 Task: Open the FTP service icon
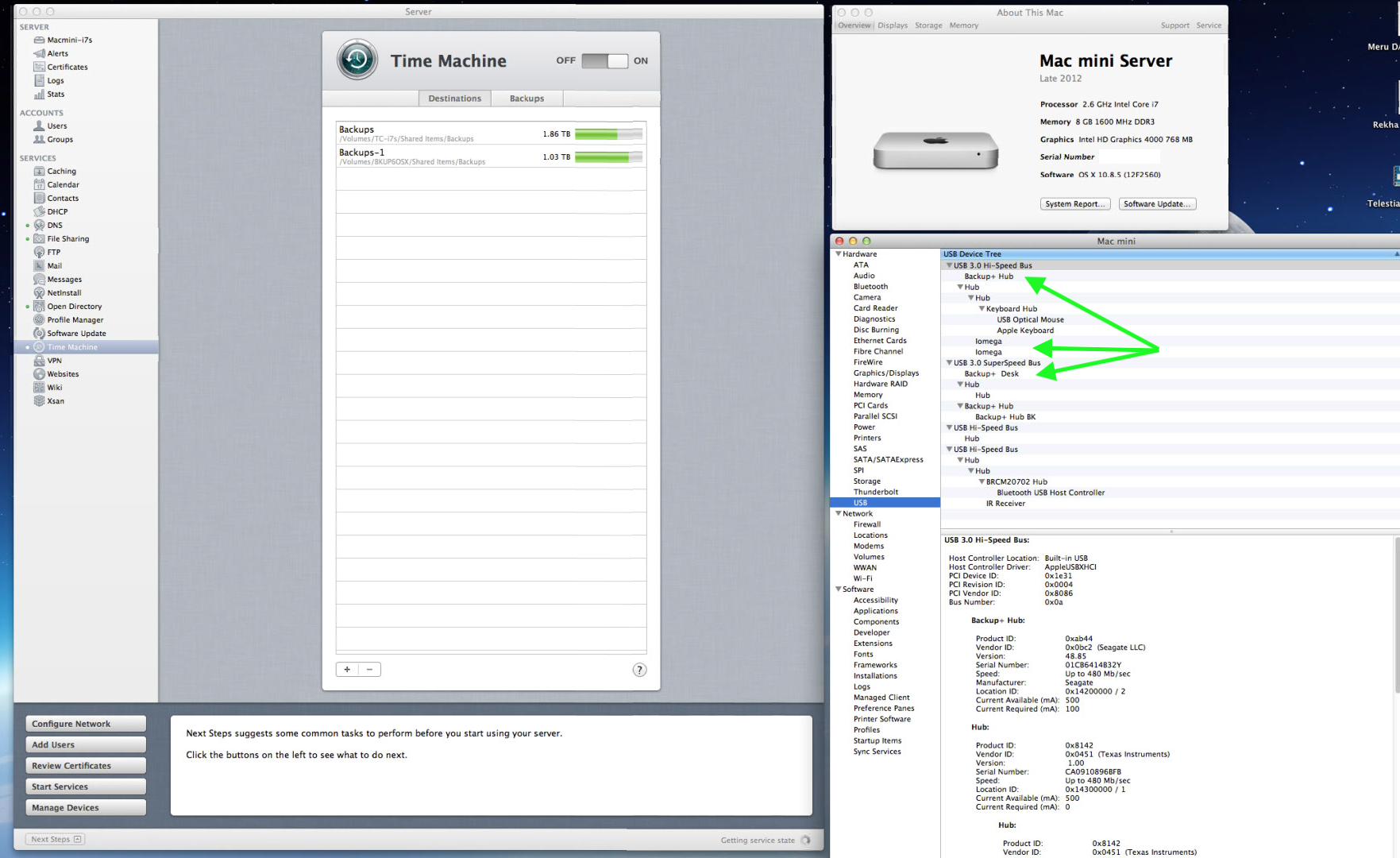click(x=39, y=252)
